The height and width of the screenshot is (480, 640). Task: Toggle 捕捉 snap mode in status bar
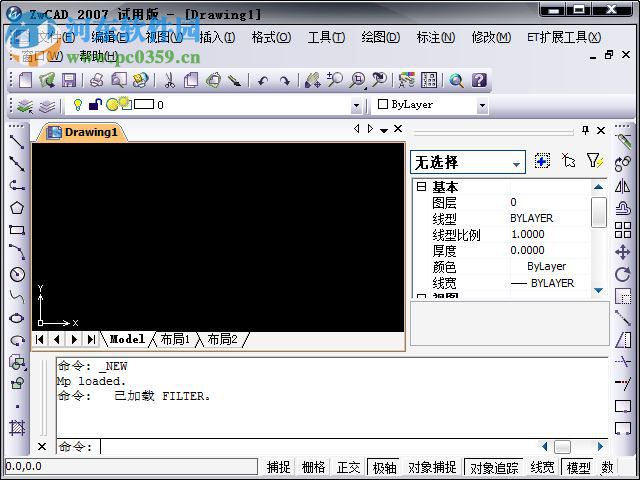(279, 467)
